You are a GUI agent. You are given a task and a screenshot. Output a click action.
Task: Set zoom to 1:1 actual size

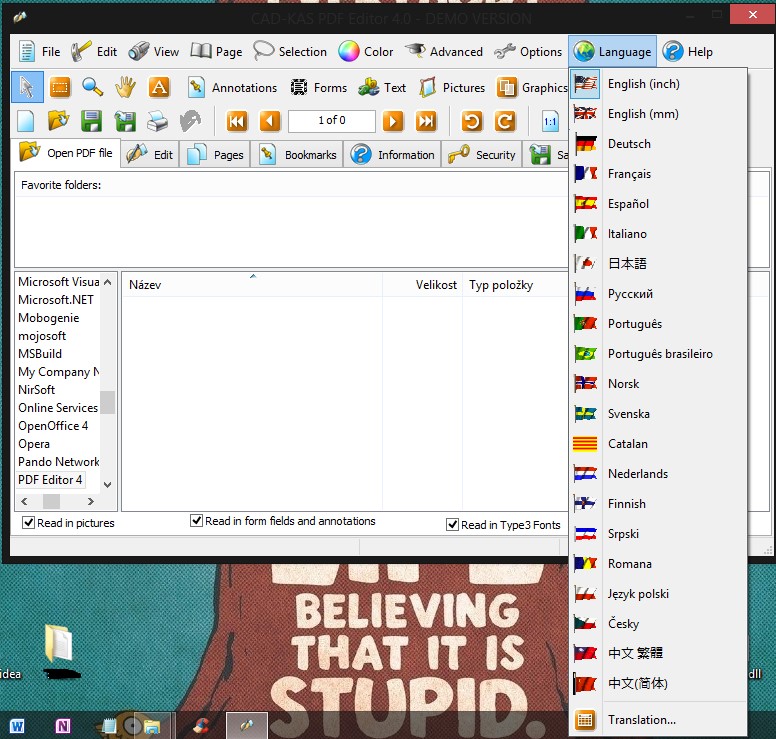tap(550, 121)
